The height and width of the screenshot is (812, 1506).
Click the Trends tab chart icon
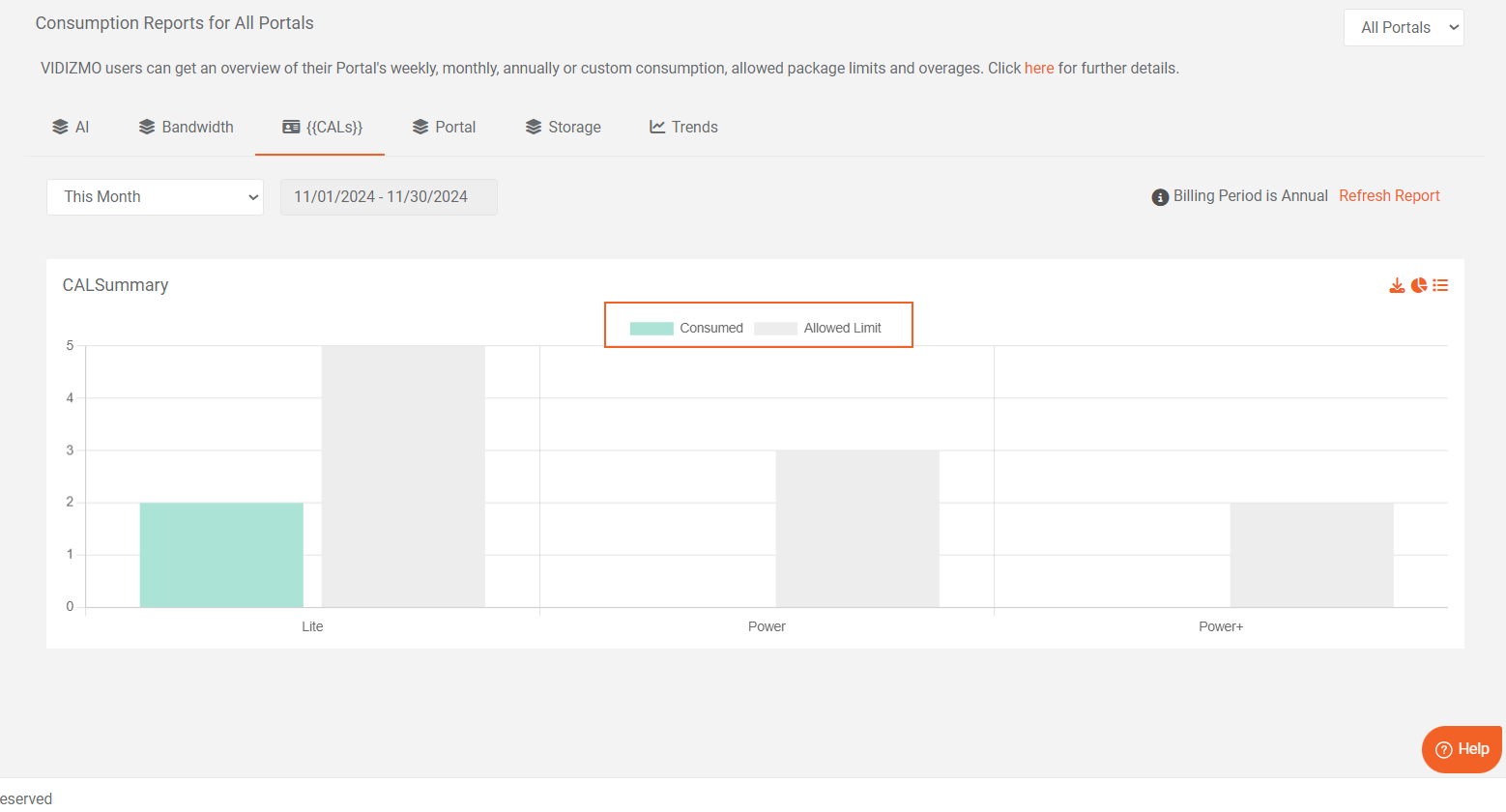click(657, 127)
